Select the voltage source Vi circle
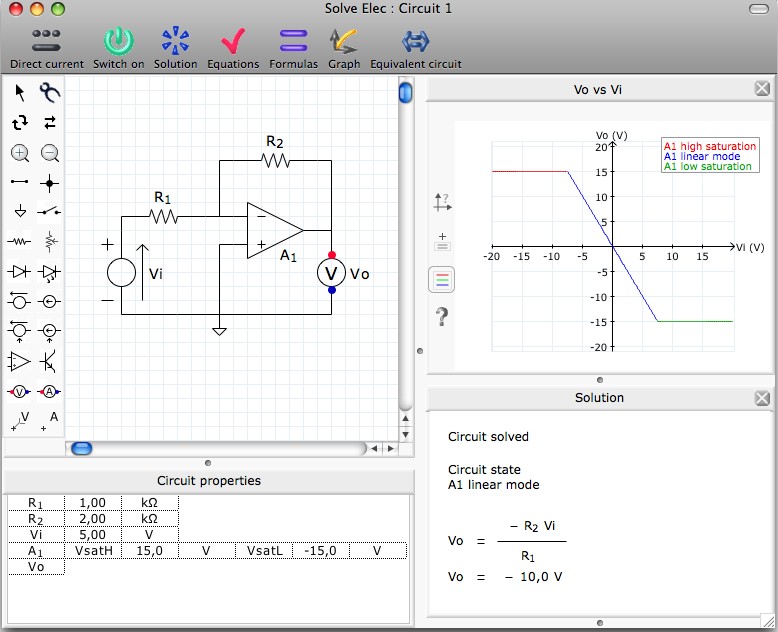778x632 pixels. 122,273
